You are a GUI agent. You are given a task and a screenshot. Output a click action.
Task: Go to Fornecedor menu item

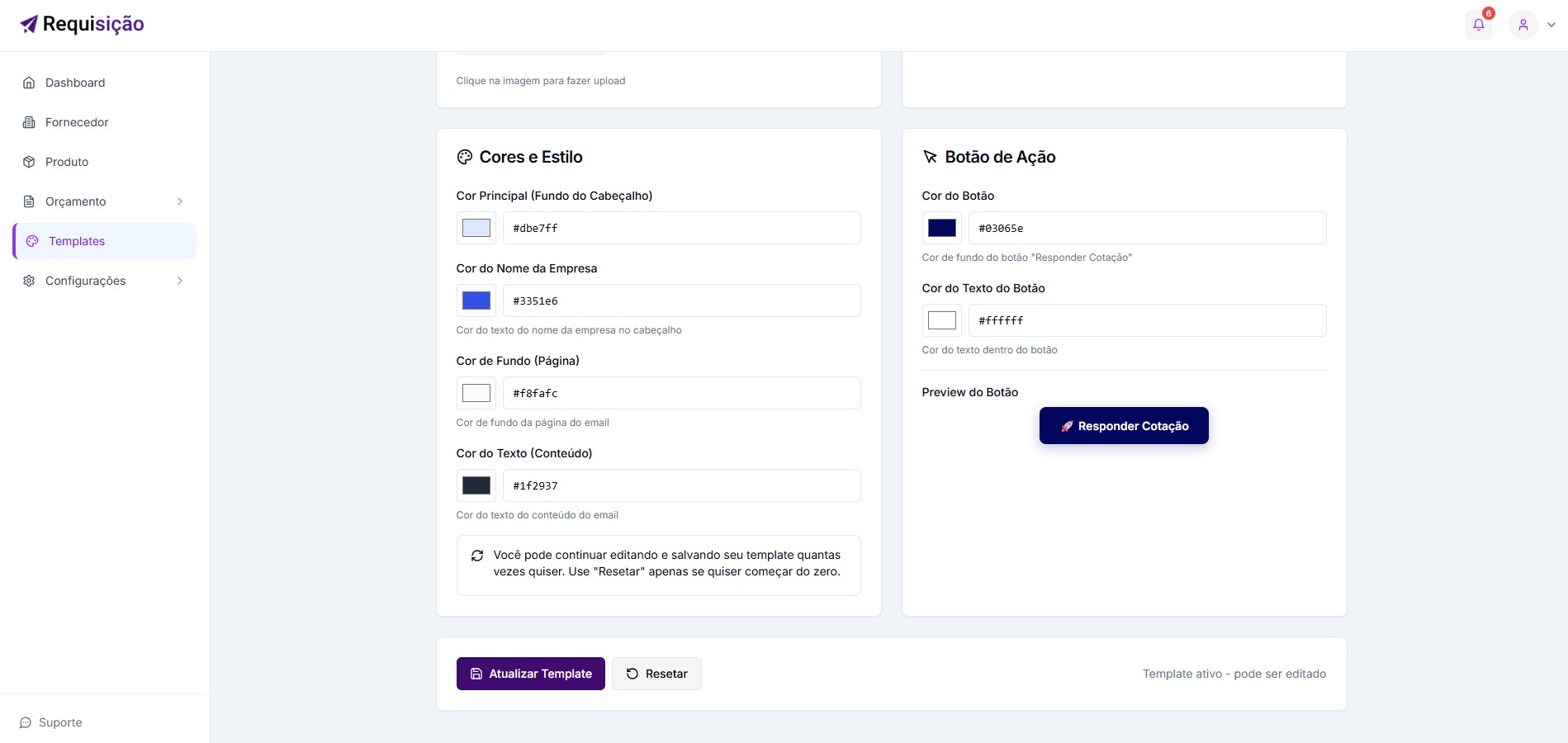77,122
